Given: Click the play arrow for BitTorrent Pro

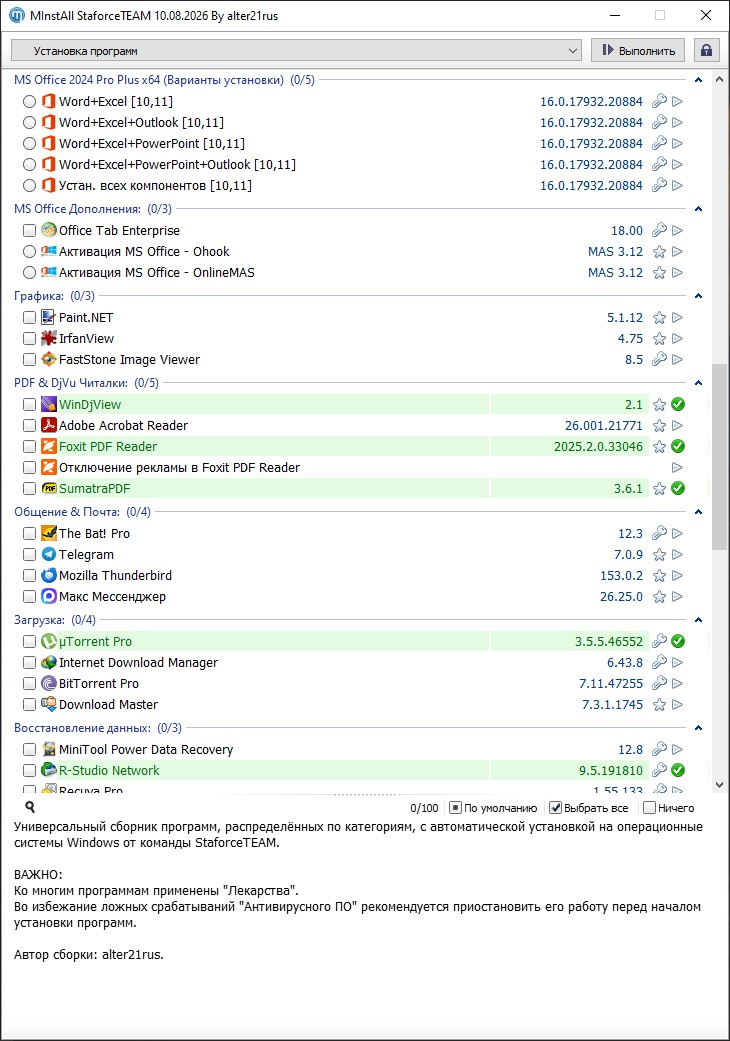Looking at the screenshot, I should (678, 683).
